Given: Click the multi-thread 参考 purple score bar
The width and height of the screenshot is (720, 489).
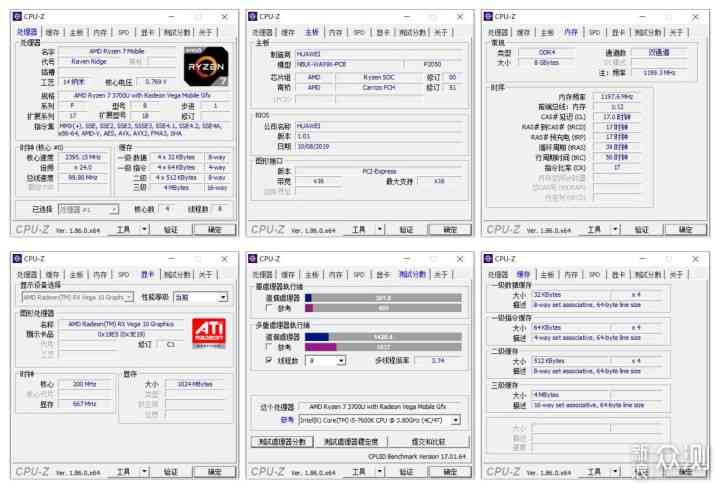Looking at the screenshot, I should [x=383, y=347].
